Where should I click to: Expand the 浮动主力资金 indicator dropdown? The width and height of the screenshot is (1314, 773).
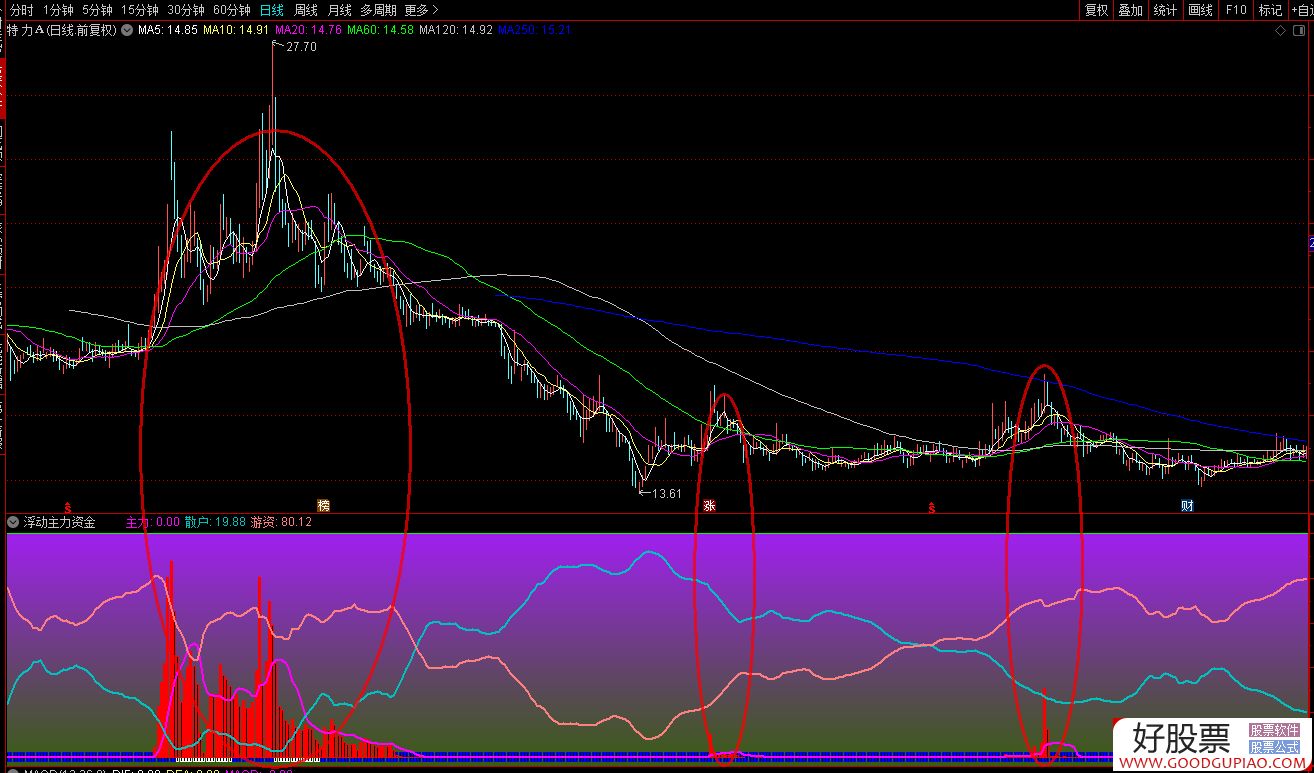[x=13, y=522]
